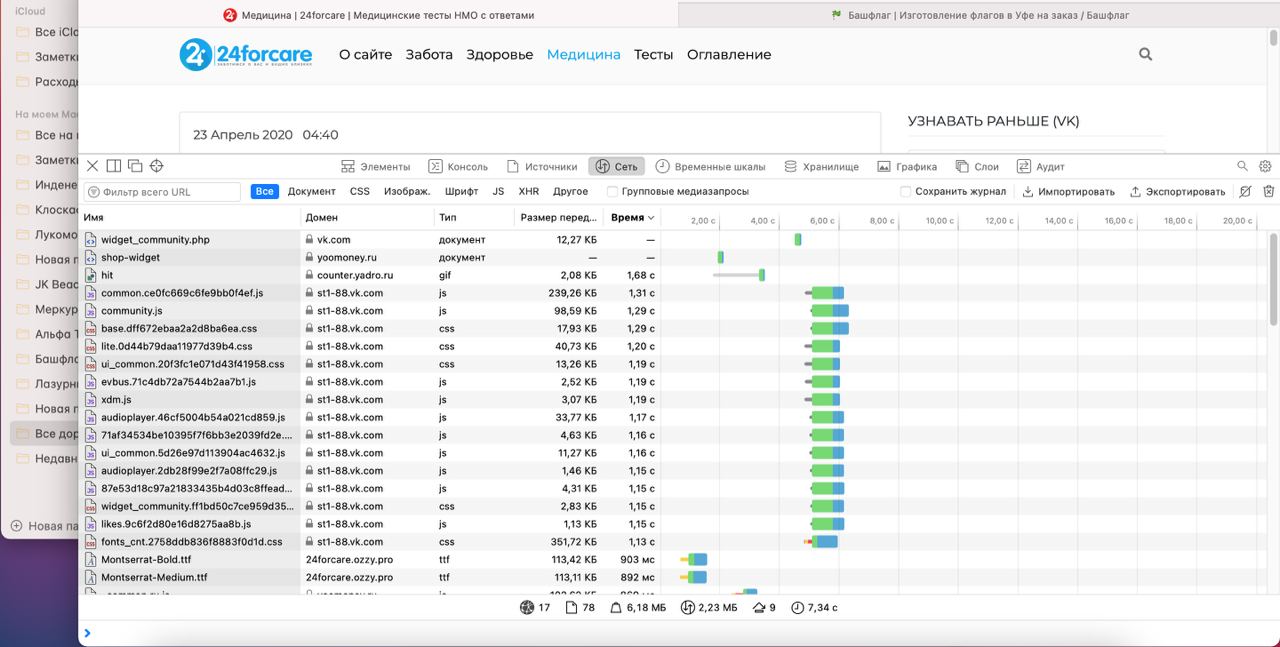
Task: Filter resources by Шрифт type
Action: click(x=462, y=192)
